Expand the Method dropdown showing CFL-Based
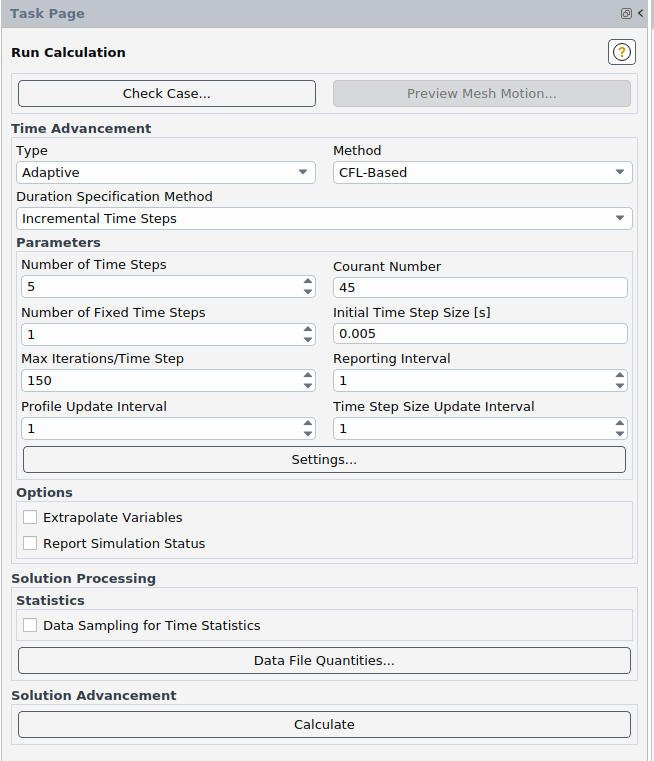The image size is (654, 761). 482,172
